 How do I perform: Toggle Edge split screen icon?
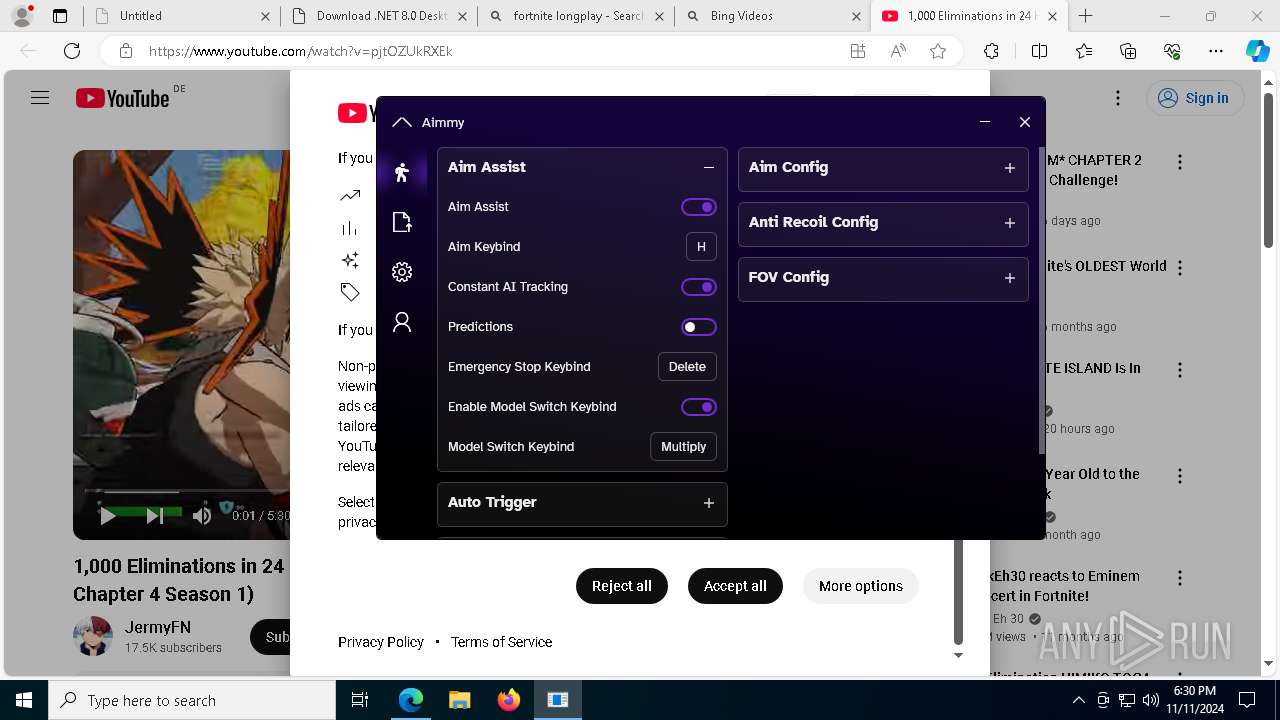click(x=1039, y=51)
